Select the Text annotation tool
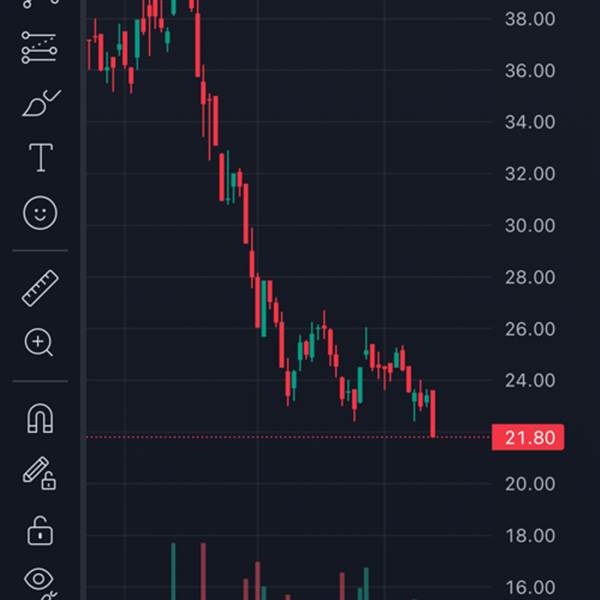The width and height of the screenshot is (600, 600). pos(41,157)
